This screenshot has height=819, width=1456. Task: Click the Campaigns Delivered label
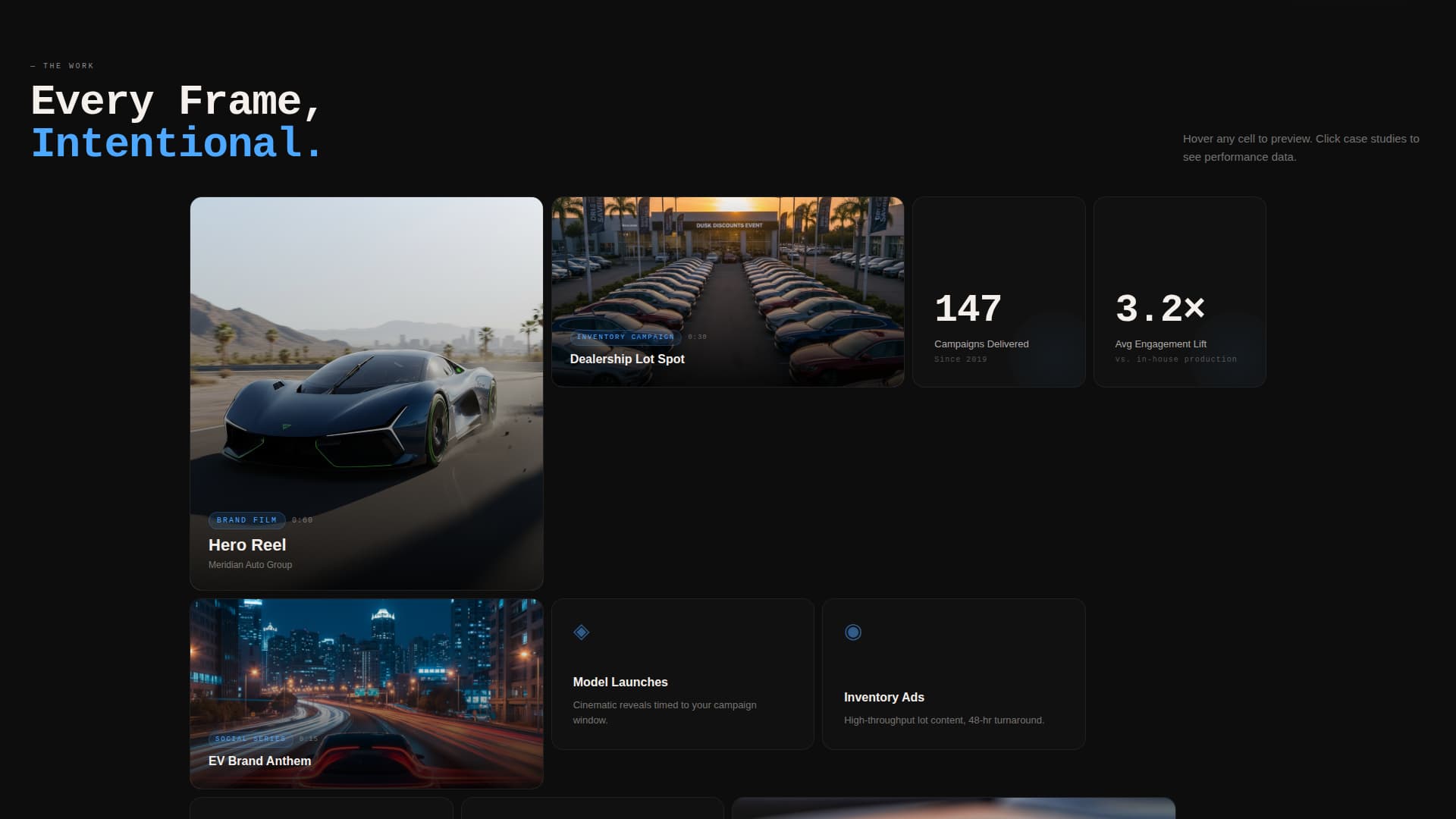click(x=981, y=344)
